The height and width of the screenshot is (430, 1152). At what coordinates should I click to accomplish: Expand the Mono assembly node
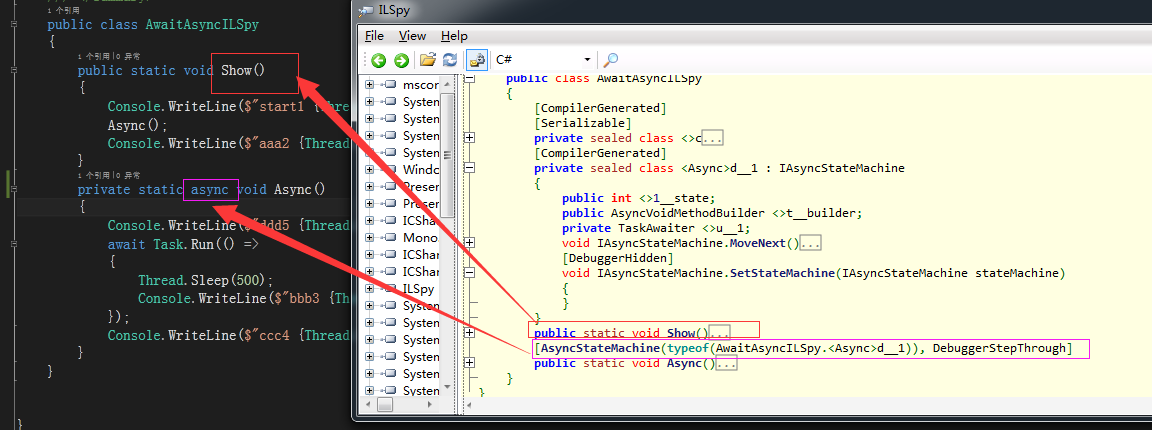coord(370,237)
